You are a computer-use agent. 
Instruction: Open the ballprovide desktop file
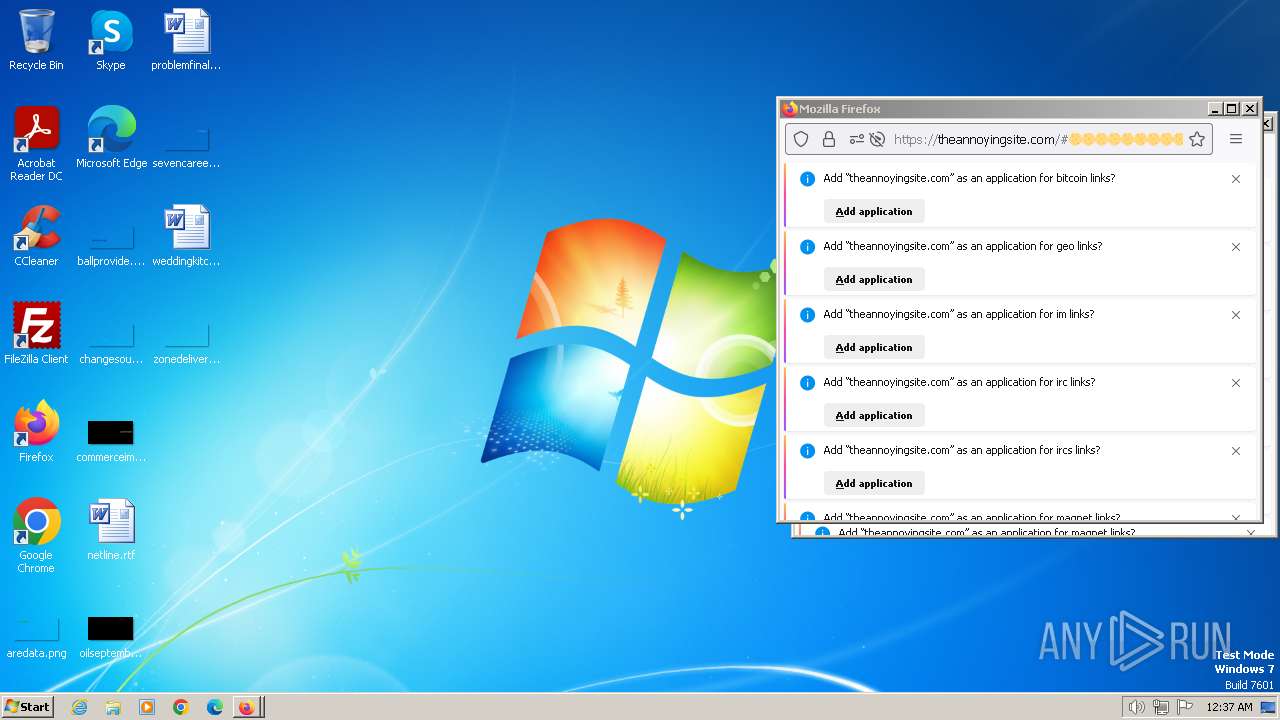tap(111, 243)
